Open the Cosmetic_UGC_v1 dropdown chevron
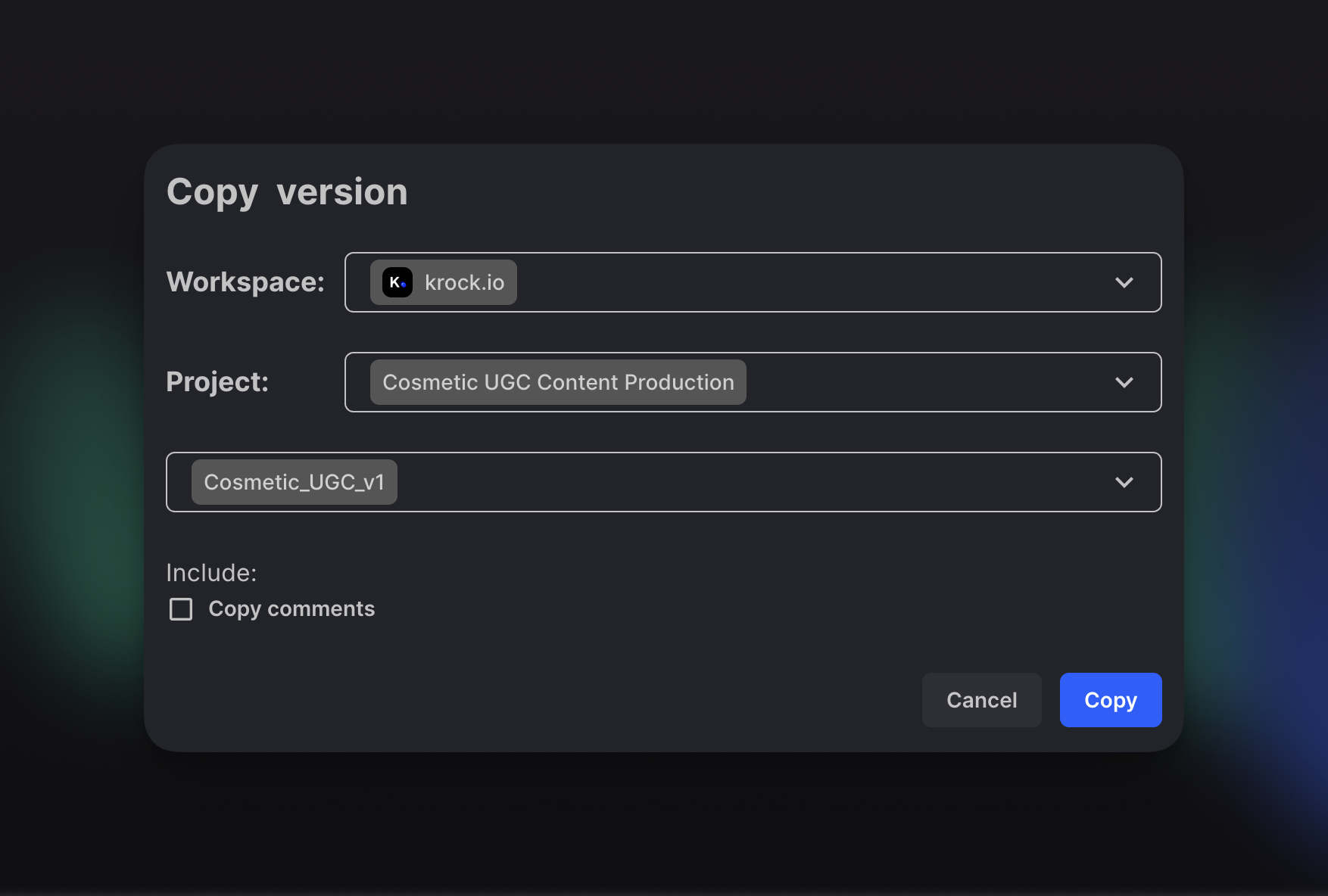This screenshot has height=896, width=1328. (1124, 482)
